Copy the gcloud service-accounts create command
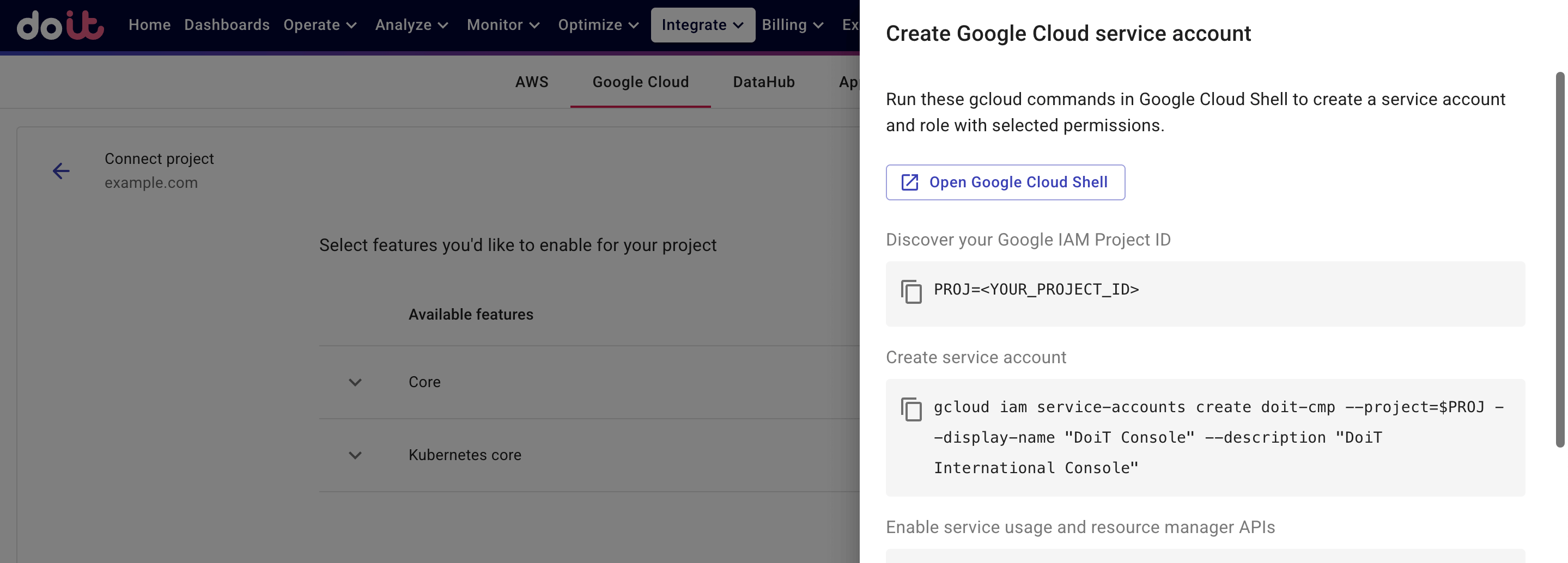The height and width of the screenshot is (563, 1568). point(911,409)
